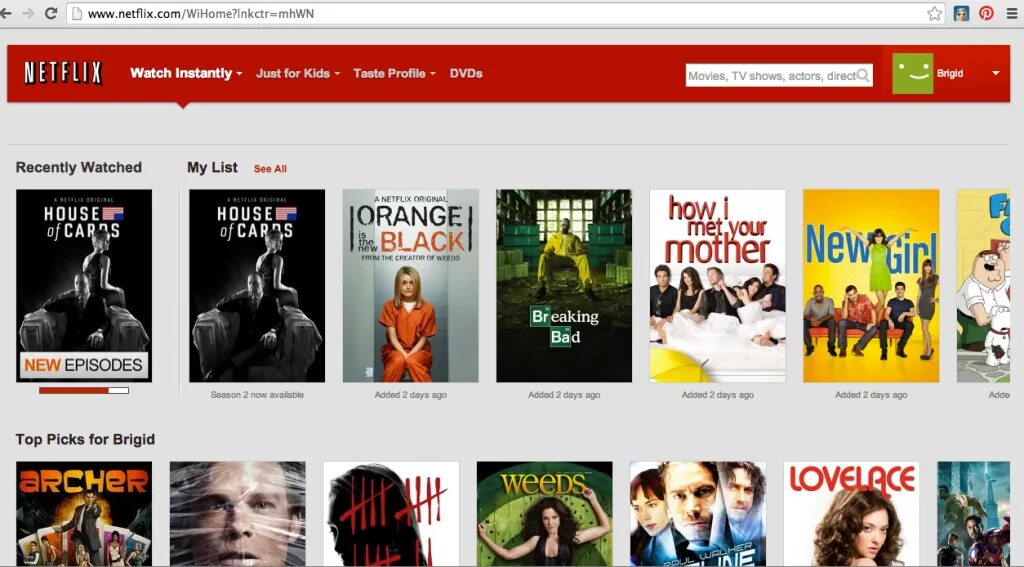Image resolution: width=1024 pixels, height=567 pixels.
Task: Open the Archer poster in Top Picks
Action: tap(84, 514)
